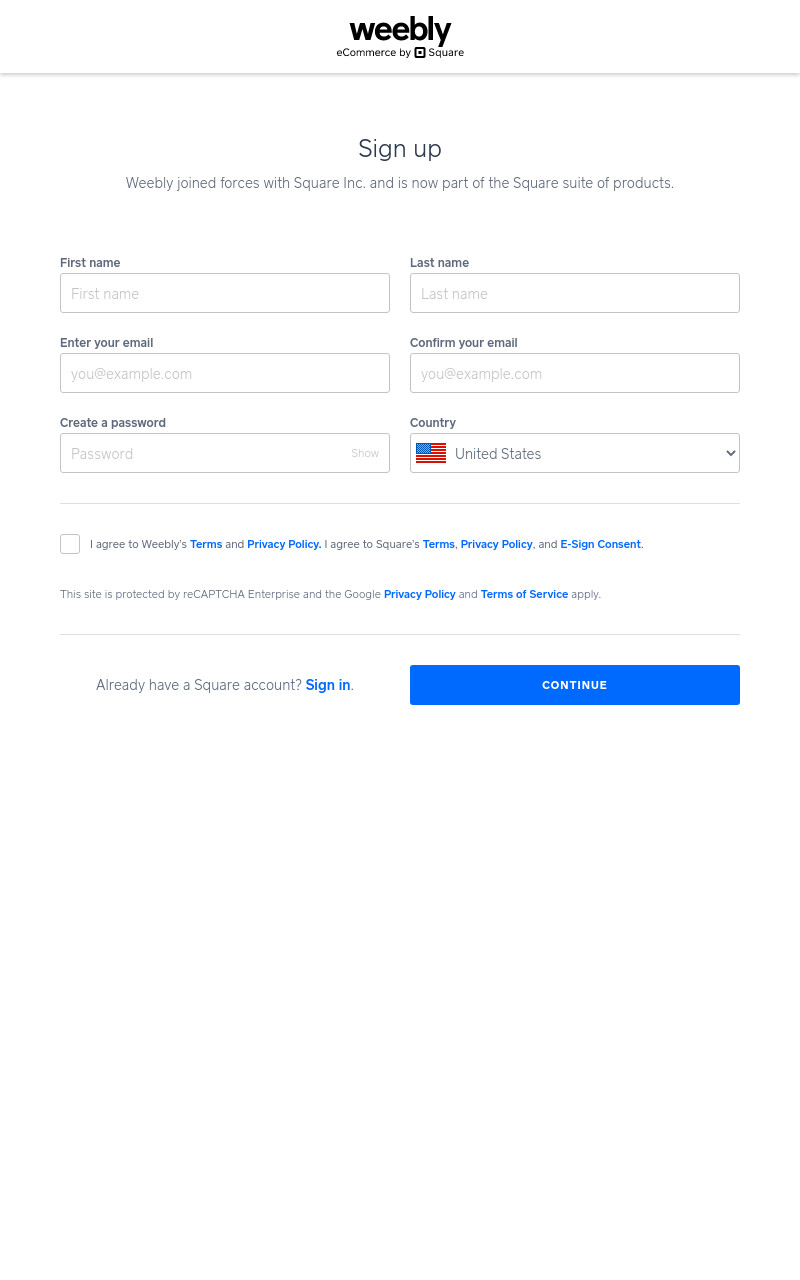
Task: Check the agree to terms checkbox
Action: click(70, 544)
